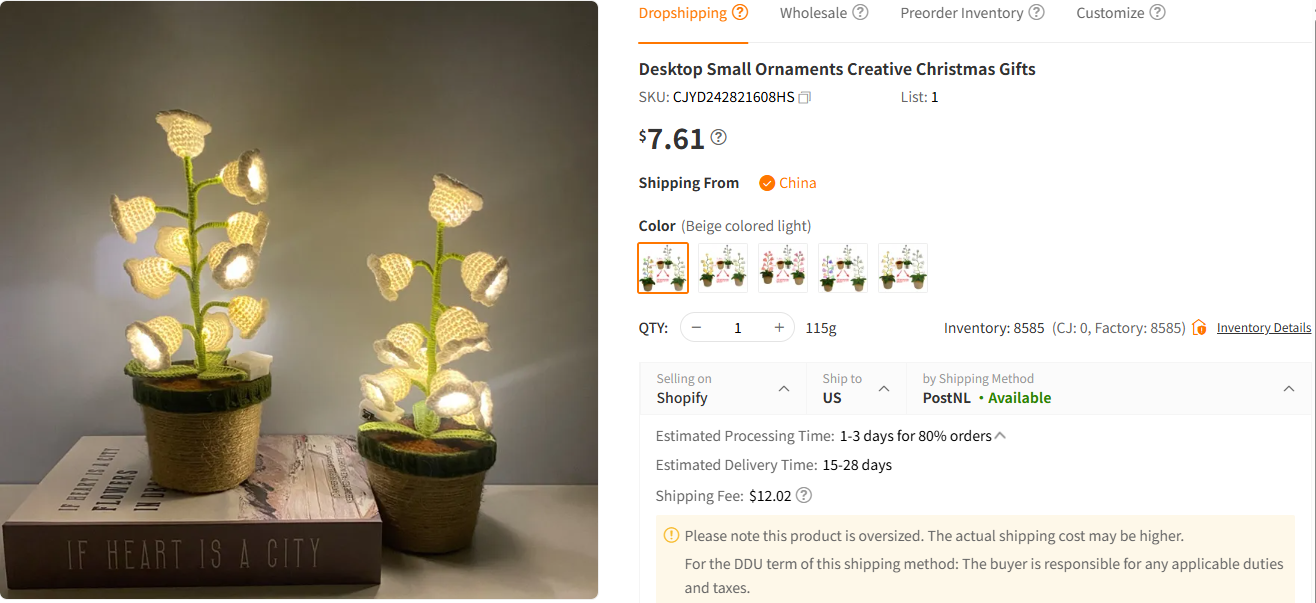Copy the SKU using the copy icon
Screen dimensions: 1316x603
pos(805,97)
